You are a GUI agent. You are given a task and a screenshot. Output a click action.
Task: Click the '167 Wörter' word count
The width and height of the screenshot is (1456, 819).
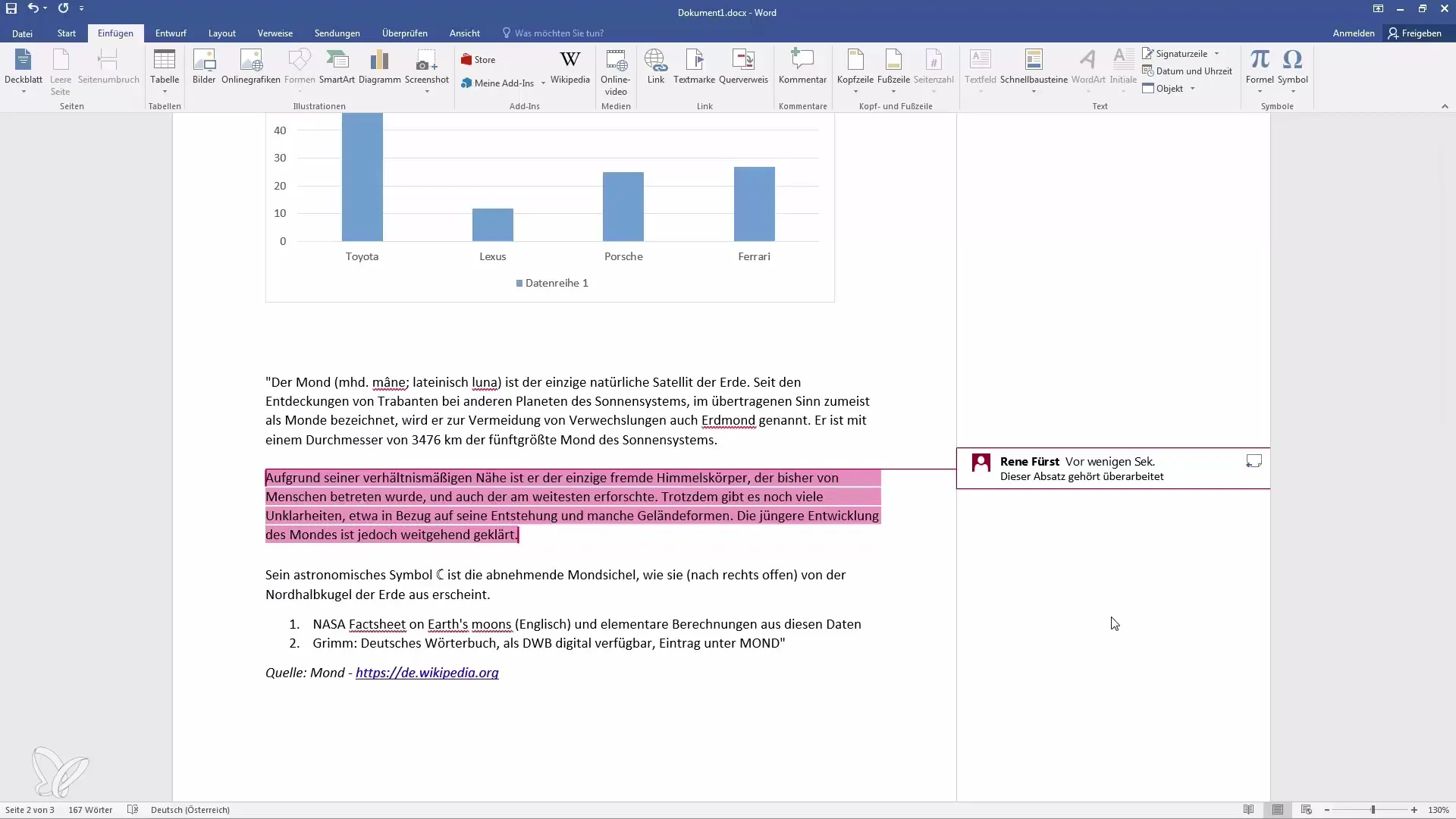point(90,810)
